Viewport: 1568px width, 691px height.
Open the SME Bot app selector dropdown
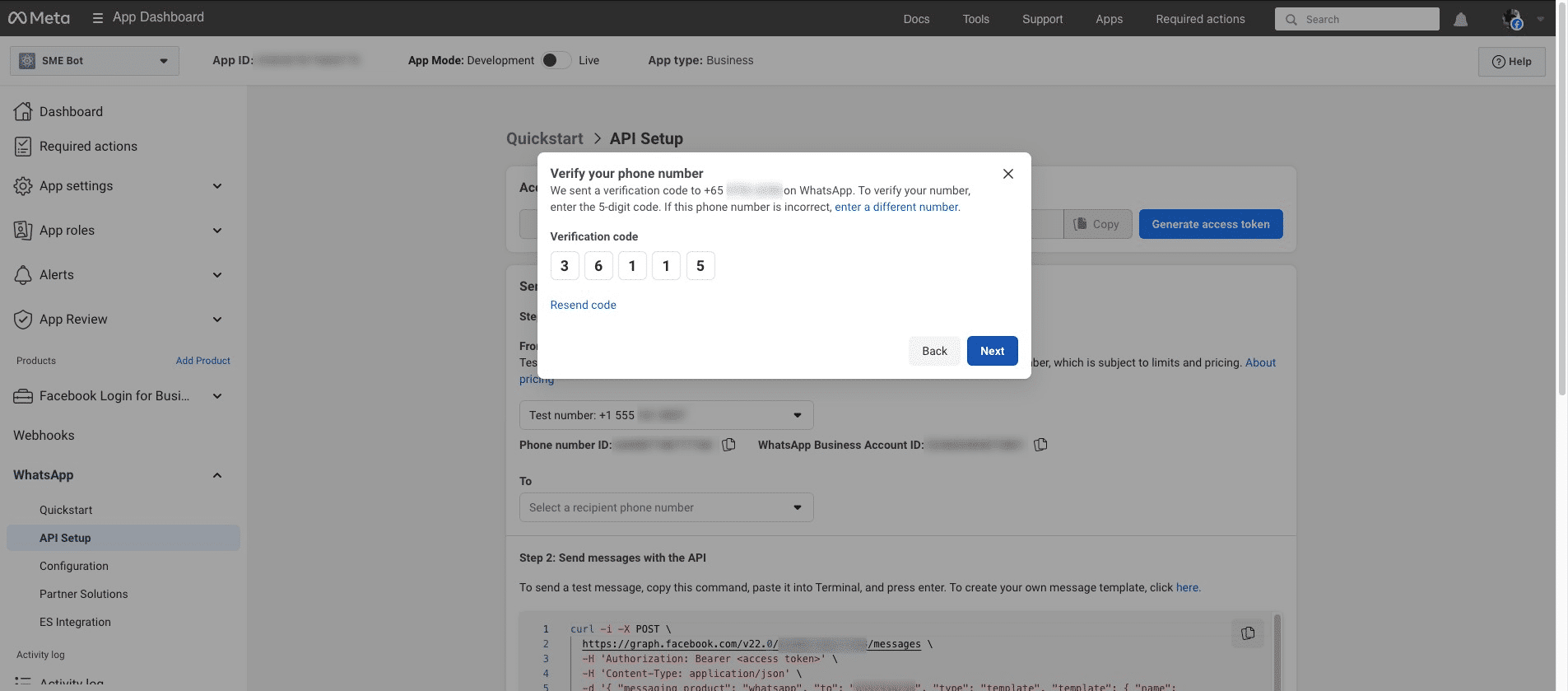click(95, 61)
